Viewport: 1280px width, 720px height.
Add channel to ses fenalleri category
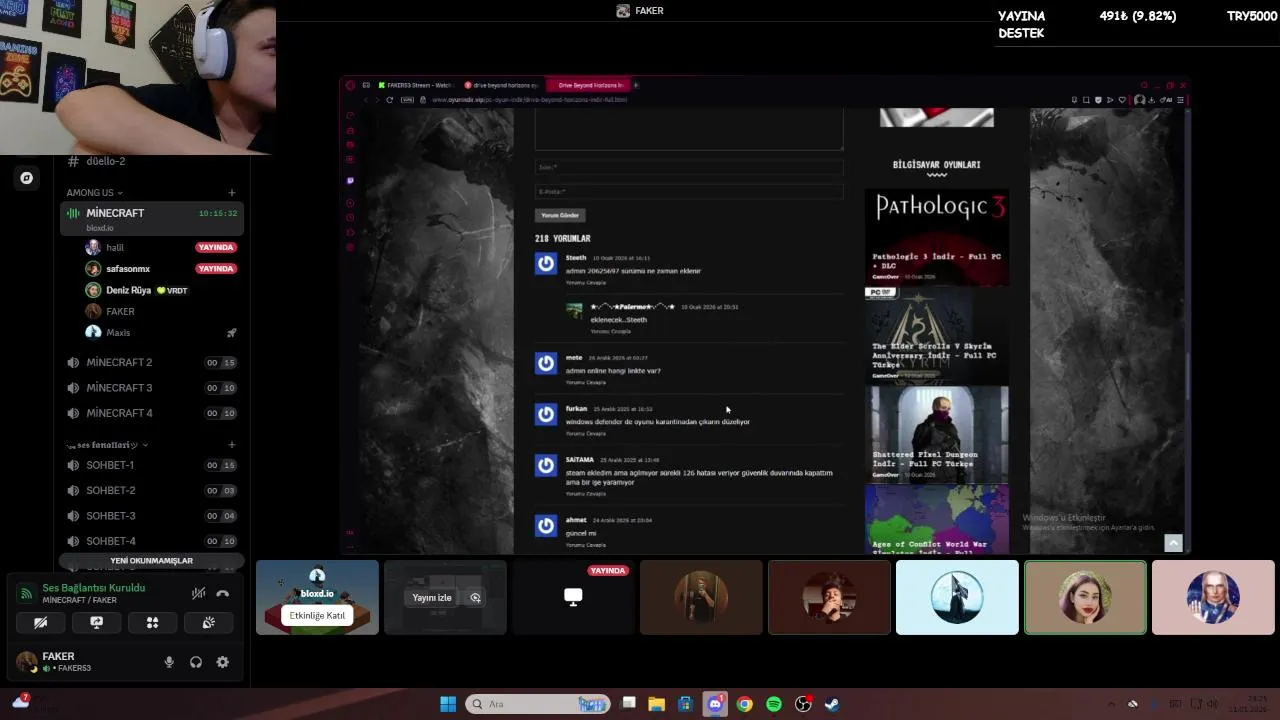click(x=231, y=444)
